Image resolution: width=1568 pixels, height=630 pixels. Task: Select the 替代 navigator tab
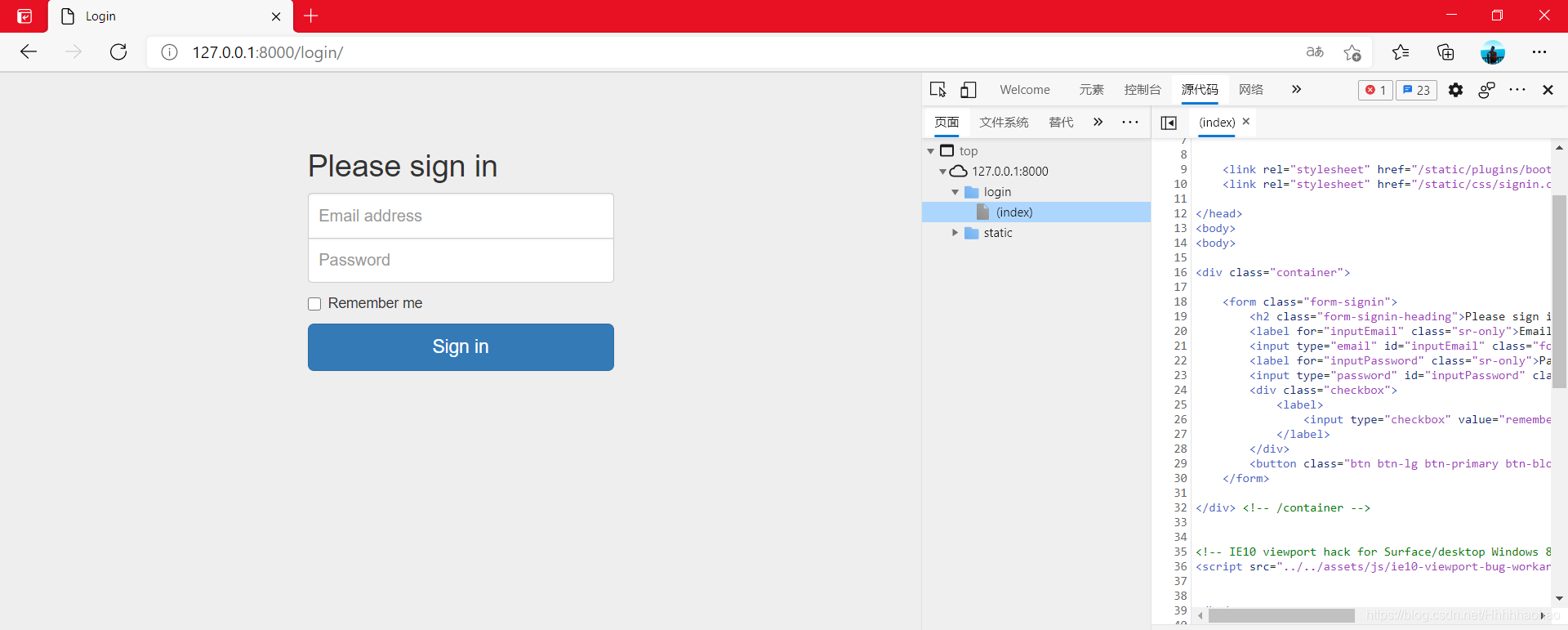click(x=1061, y=122)
